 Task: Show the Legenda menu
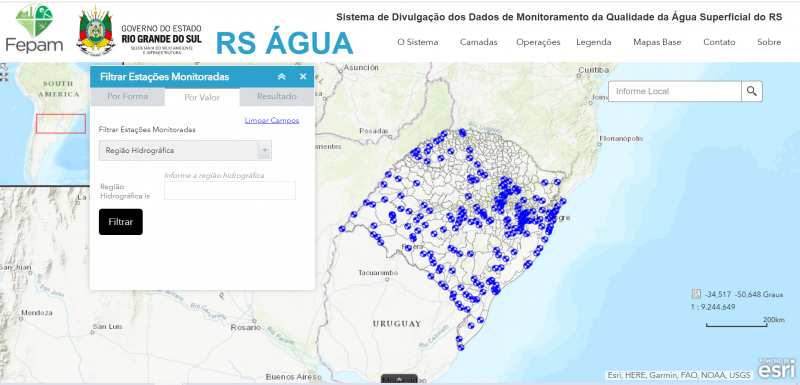coord(594,42)
